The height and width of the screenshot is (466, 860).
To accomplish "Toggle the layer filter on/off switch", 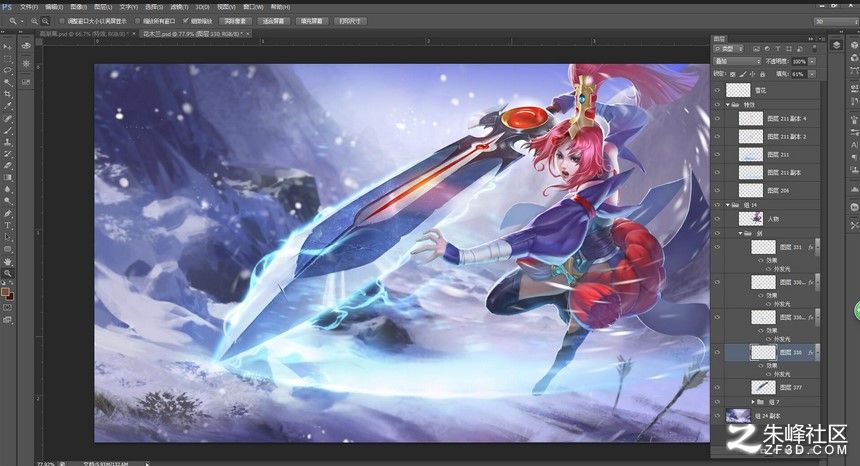I will [x=814, y=49].
